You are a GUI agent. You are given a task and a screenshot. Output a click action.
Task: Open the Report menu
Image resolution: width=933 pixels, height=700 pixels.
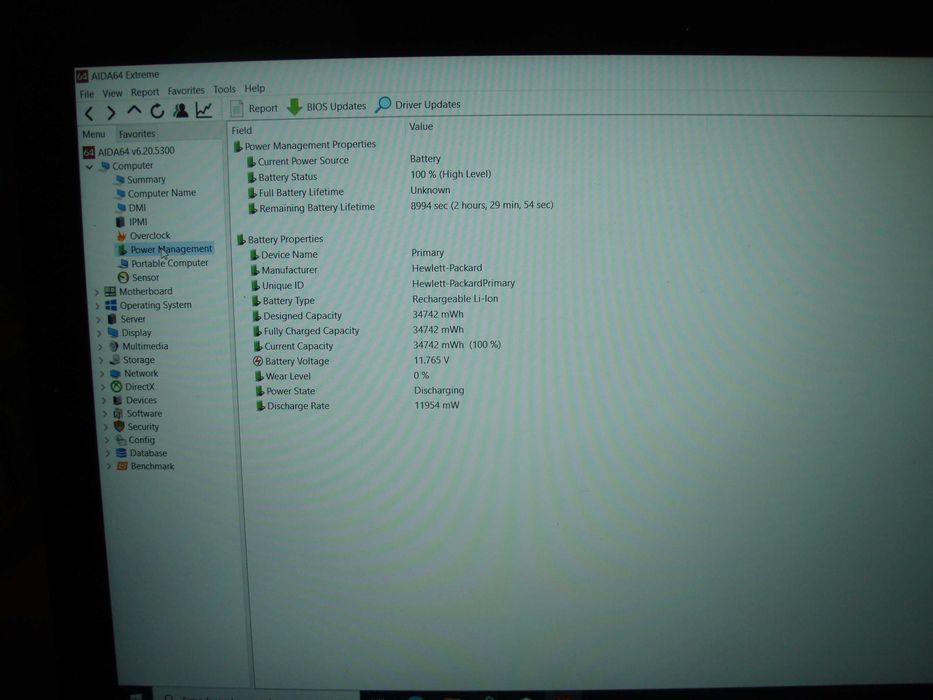145,92
